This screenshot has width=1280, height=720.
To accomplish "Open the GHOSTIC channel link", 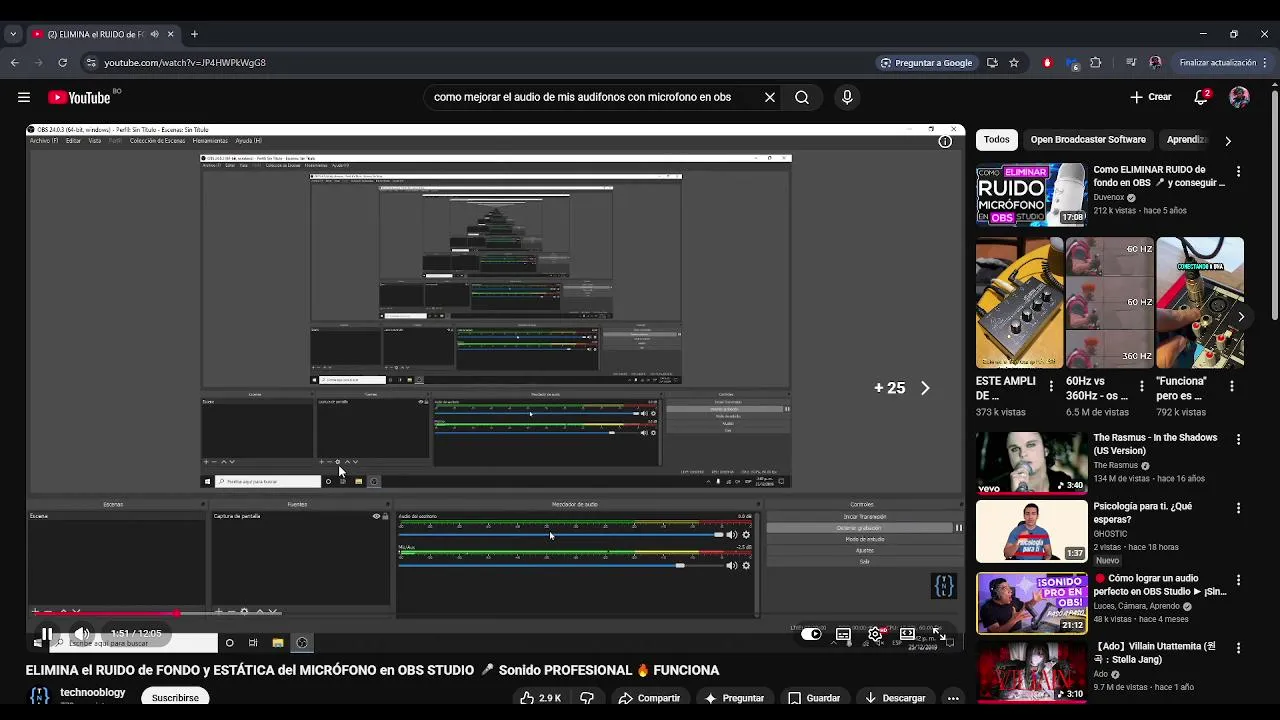I will 1110,534.
